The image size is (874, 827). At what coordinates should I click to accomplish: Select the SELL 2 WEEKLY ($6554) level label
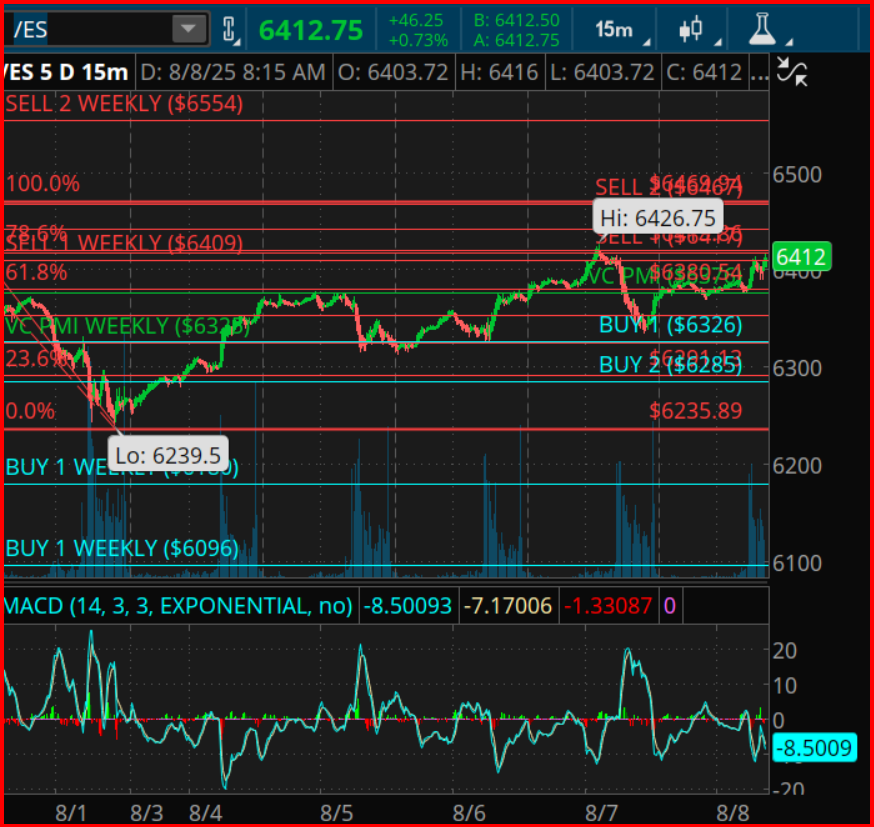[125, 103]
